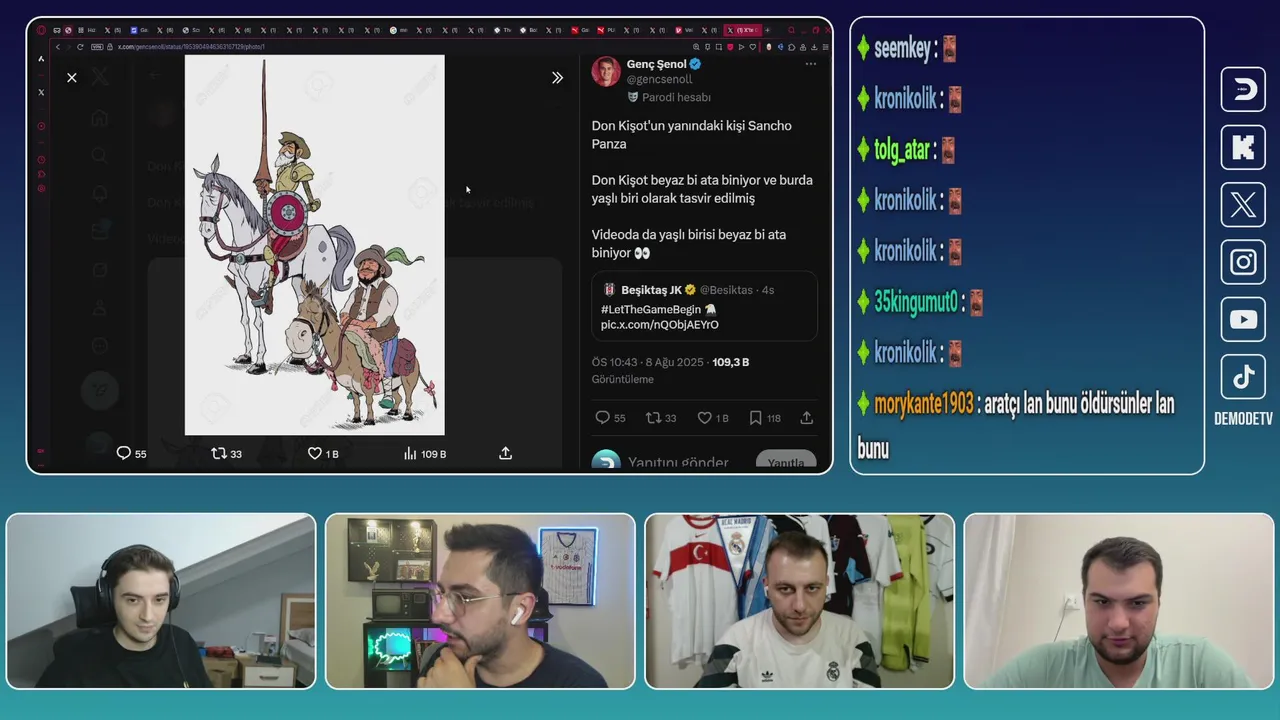Click the 'Yanıtını gönder' reply field
Image resolution: width=1280 pixels, height=720 pixels.
tap(678, 462)
